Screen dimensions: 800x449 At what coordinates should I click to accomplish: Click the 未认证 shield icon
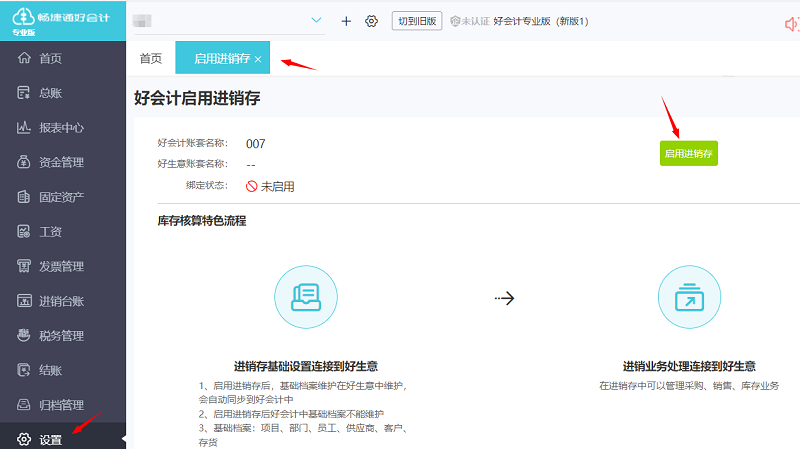click(x=455, y=21)
